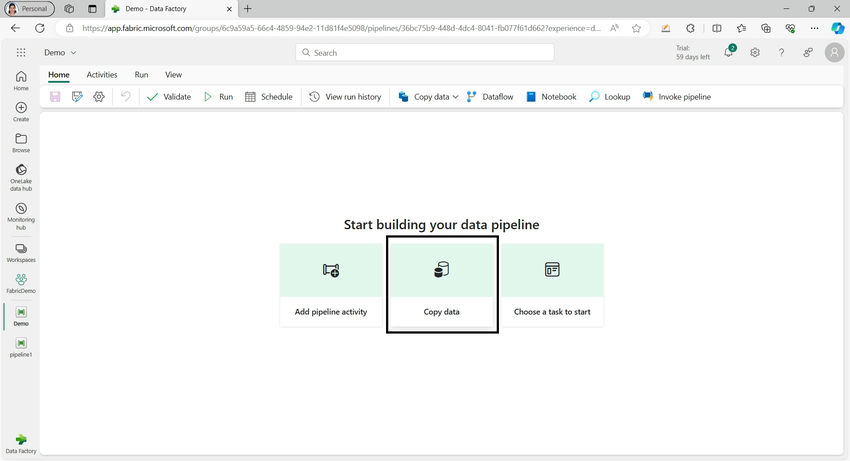The width and height of the screenshot is (850, 461).
Task: Switch to the View ribbon tab
Action: click(x=173, y=75)
